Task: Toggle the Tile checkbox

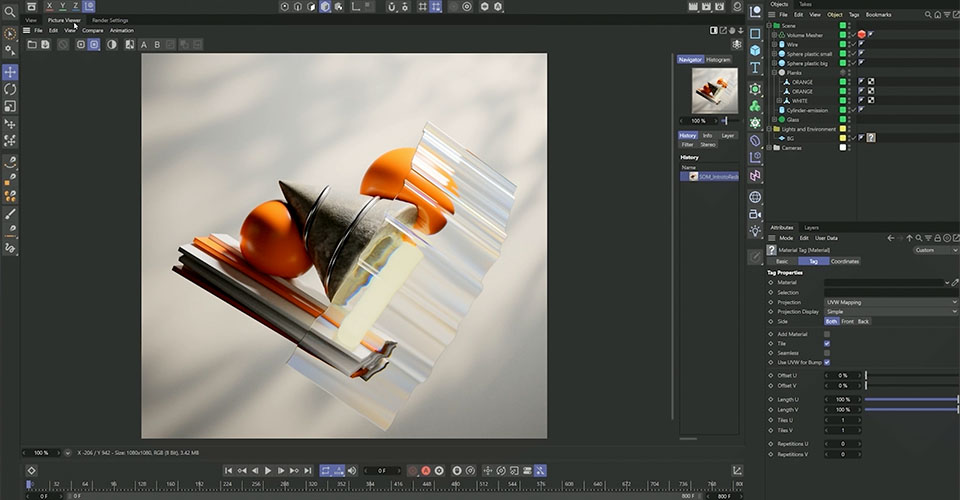Action: click(827, 344)
